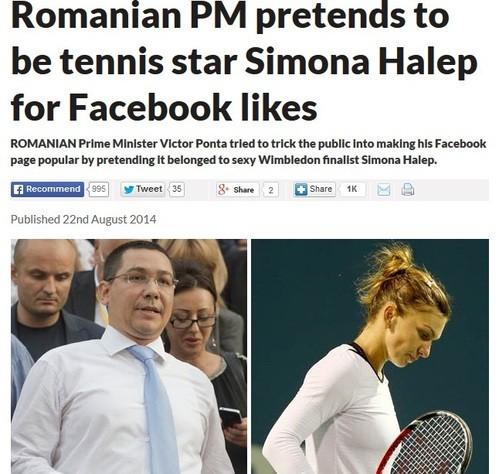This screenshot has width=498, height=474.
Task: Click the 995 Facebook recommend count
Action: pos(99,189)
